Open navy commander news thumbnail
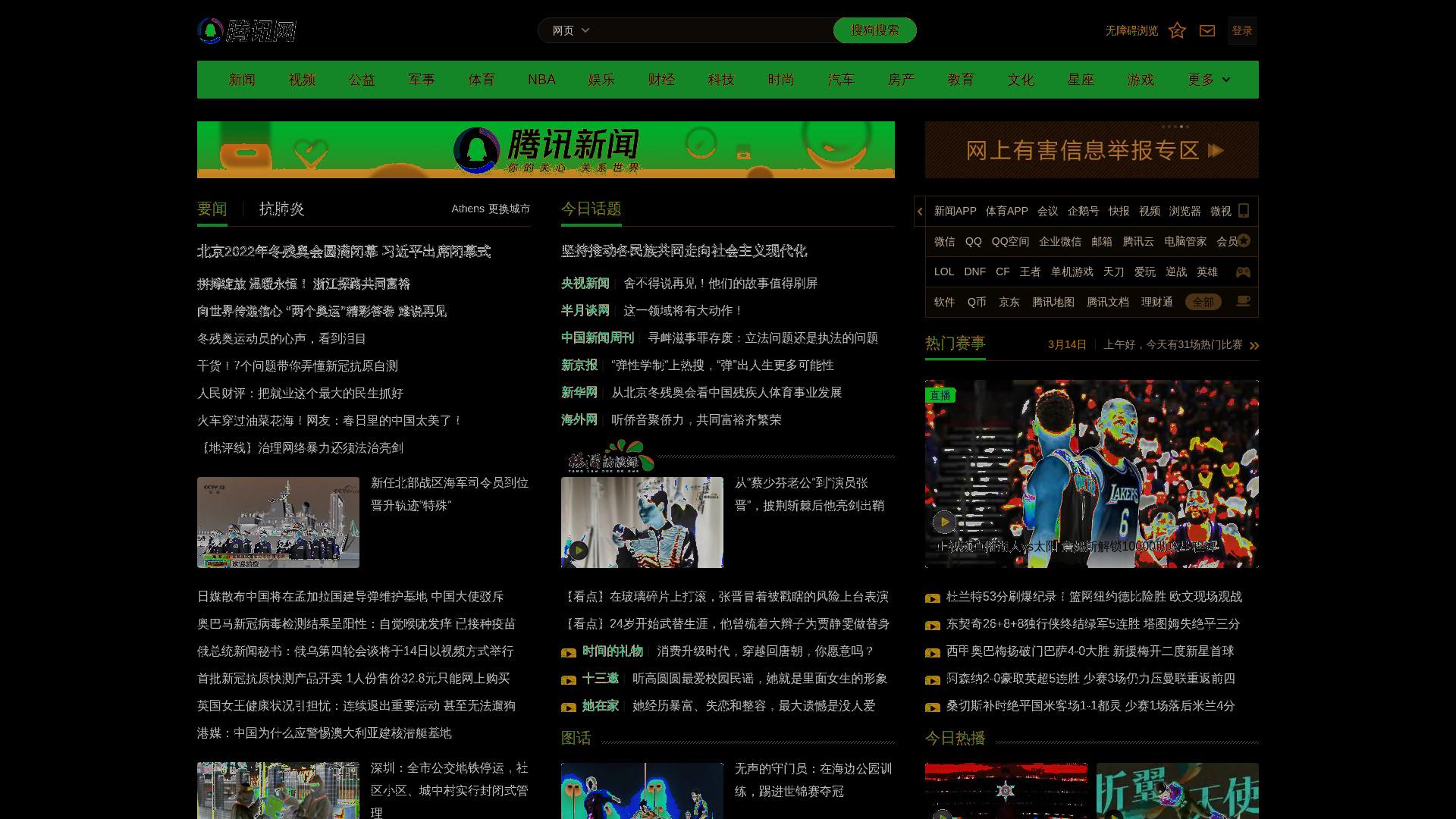Viewport: 1456px width, 819px height. 278,522
